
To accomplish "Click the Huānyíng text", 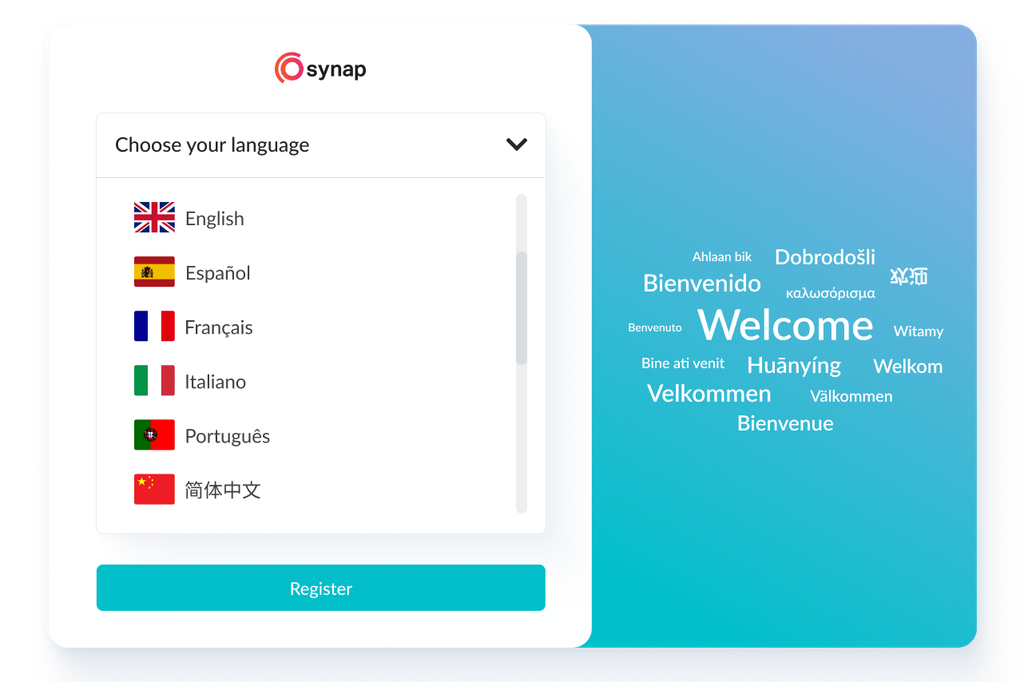I will click(793, 365).
